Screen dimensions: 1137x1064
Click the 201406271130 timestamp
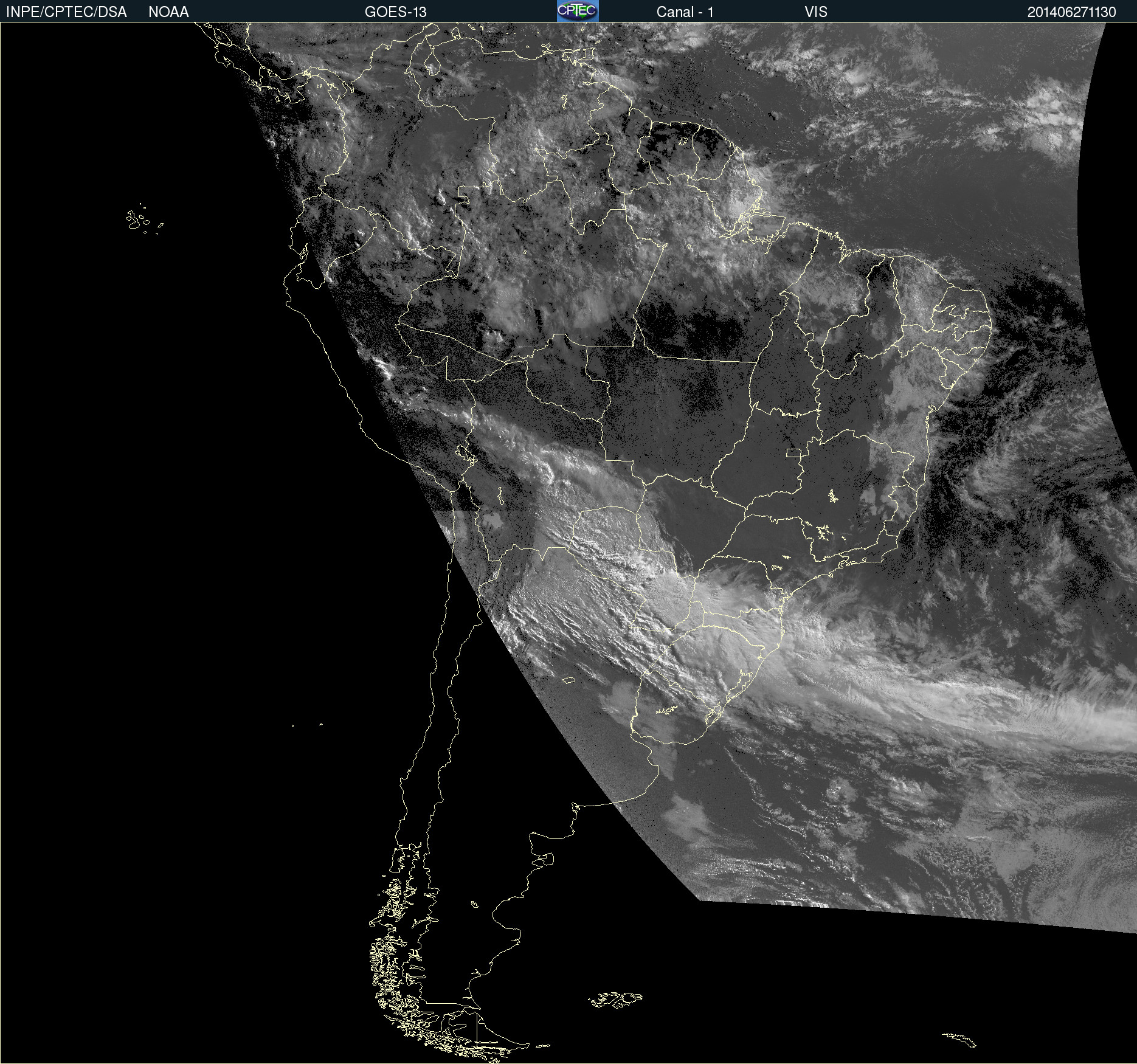pos(1071,12)
